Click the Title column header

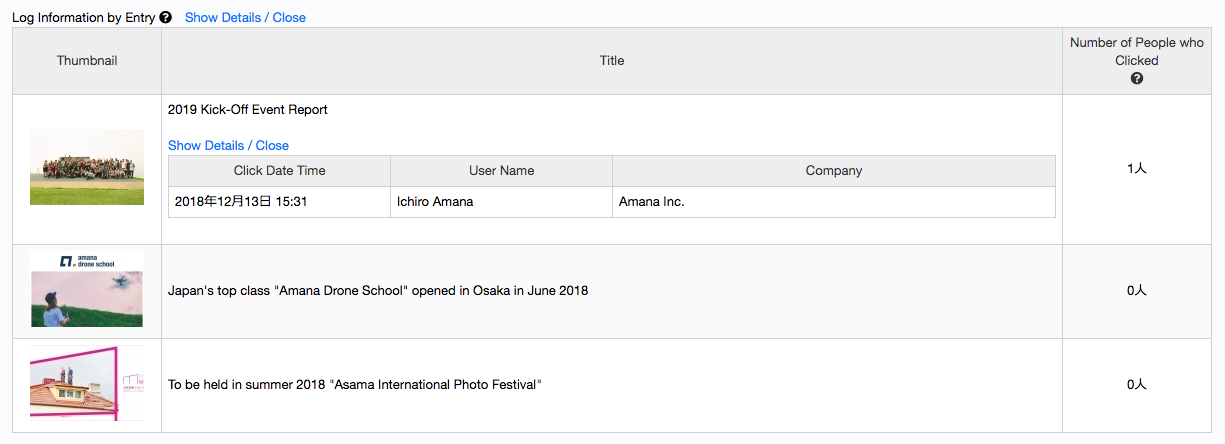612,61
